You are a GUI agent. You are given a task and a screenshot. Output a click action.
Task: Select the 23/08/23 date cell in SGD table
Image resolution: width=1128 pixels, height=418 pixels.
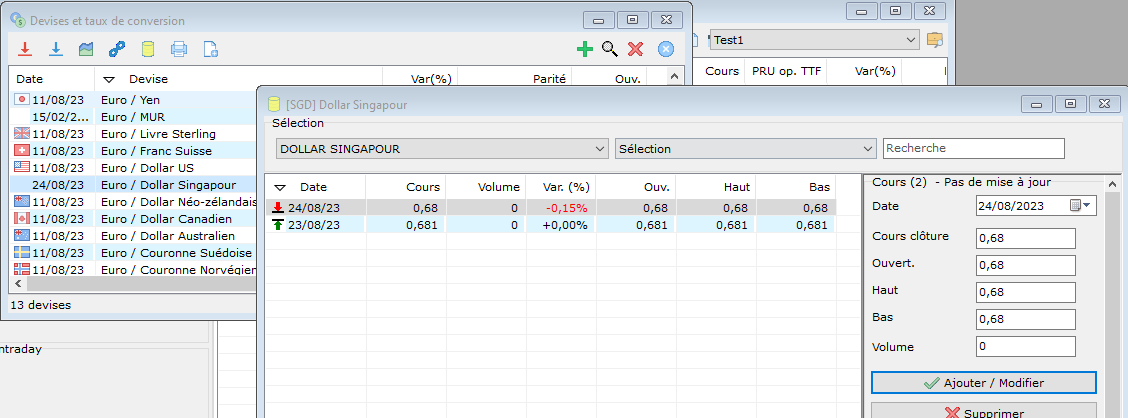click(315, 225)
